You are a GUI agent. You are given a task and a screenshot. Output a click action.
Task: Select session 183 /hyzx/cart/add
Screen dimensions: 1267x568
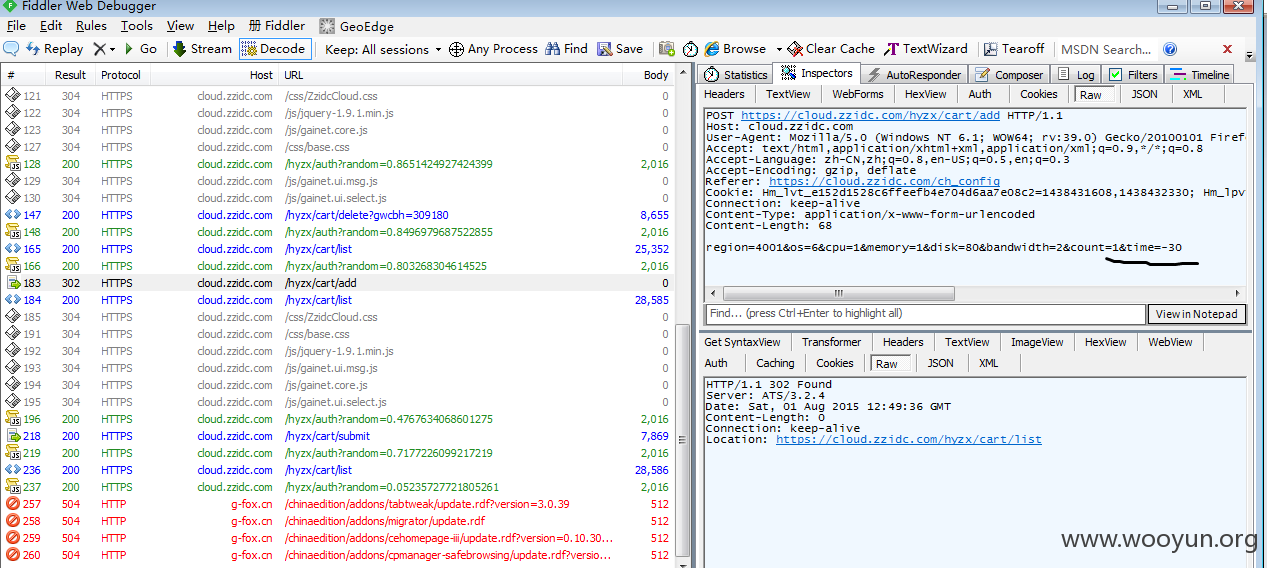tap(337, 283)
